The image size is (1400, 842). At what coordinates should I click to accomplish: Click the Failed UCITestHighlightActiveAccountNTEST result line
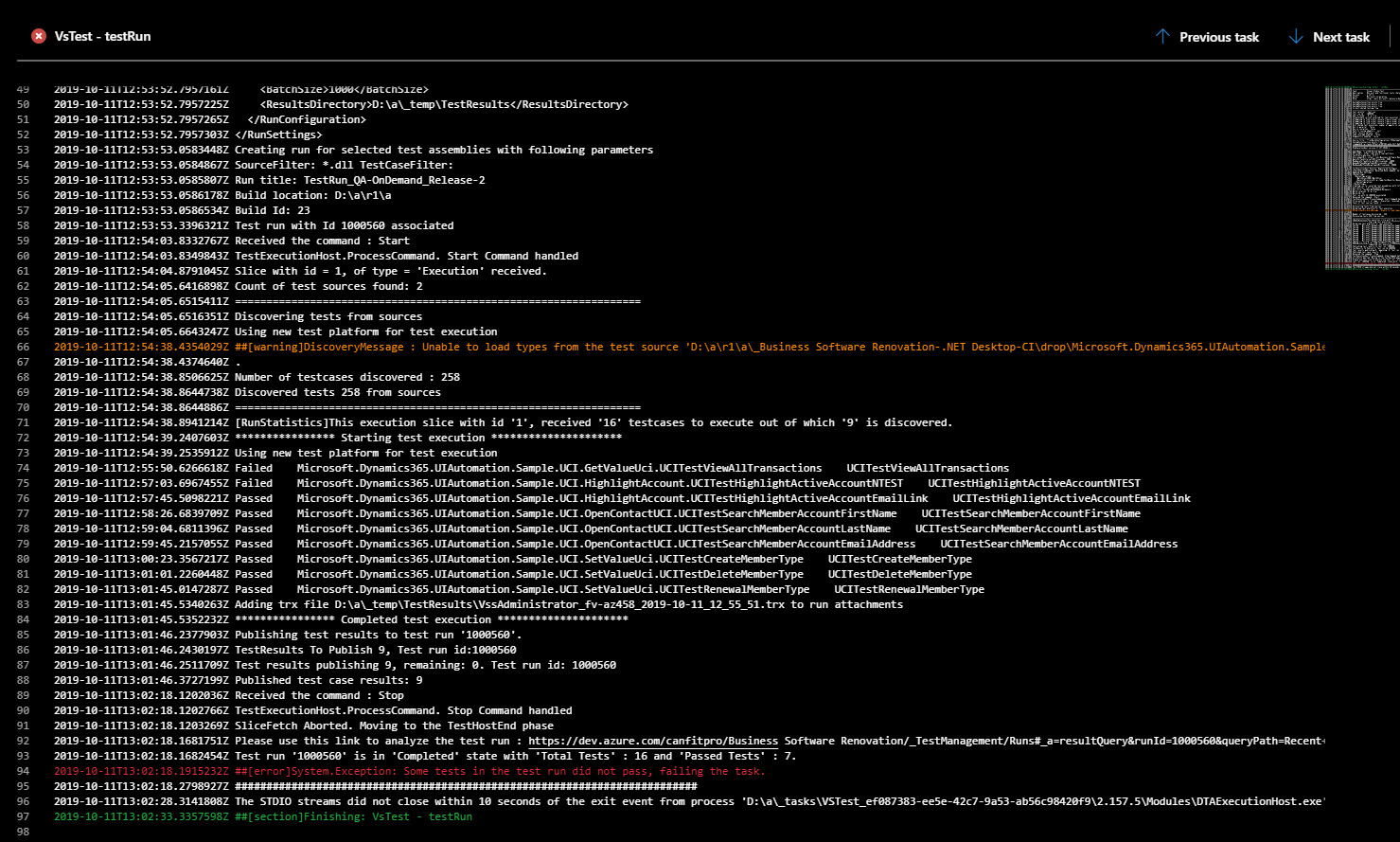pos(597,483)
